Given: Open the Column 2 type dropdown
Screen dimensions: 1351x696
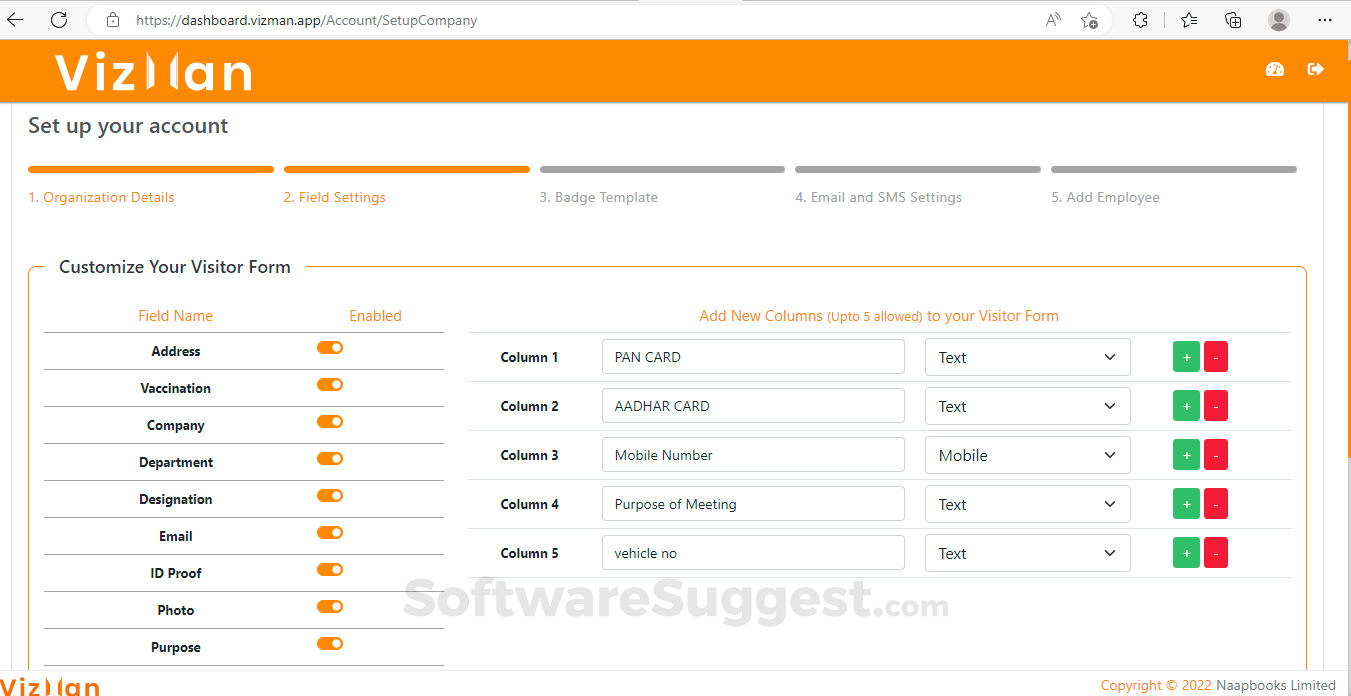Looking at the screenshot, I should coord(1027,406).
